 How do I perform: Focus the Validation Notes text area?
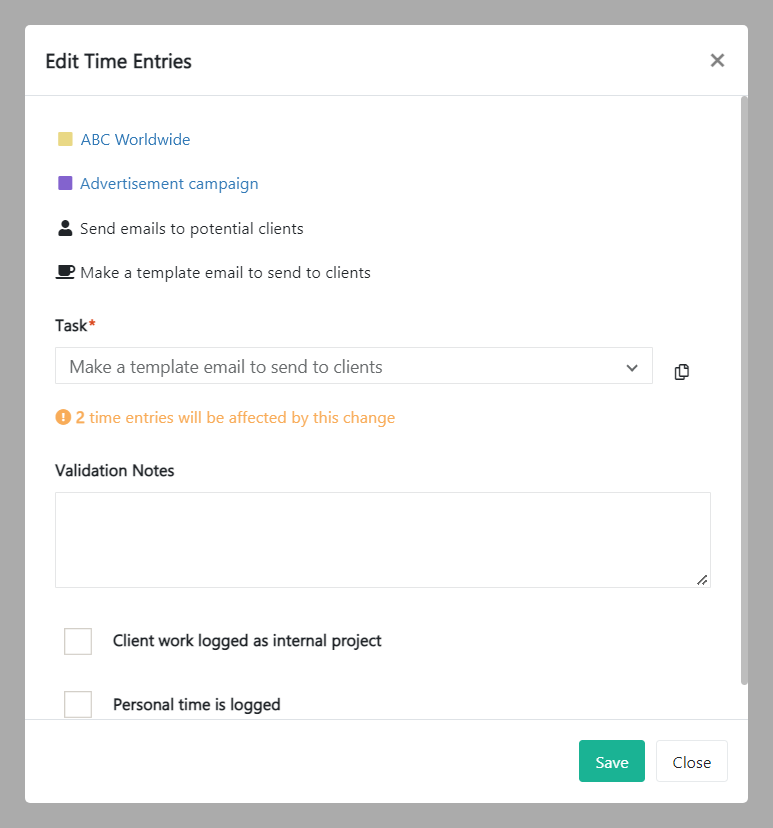point(382,539)
